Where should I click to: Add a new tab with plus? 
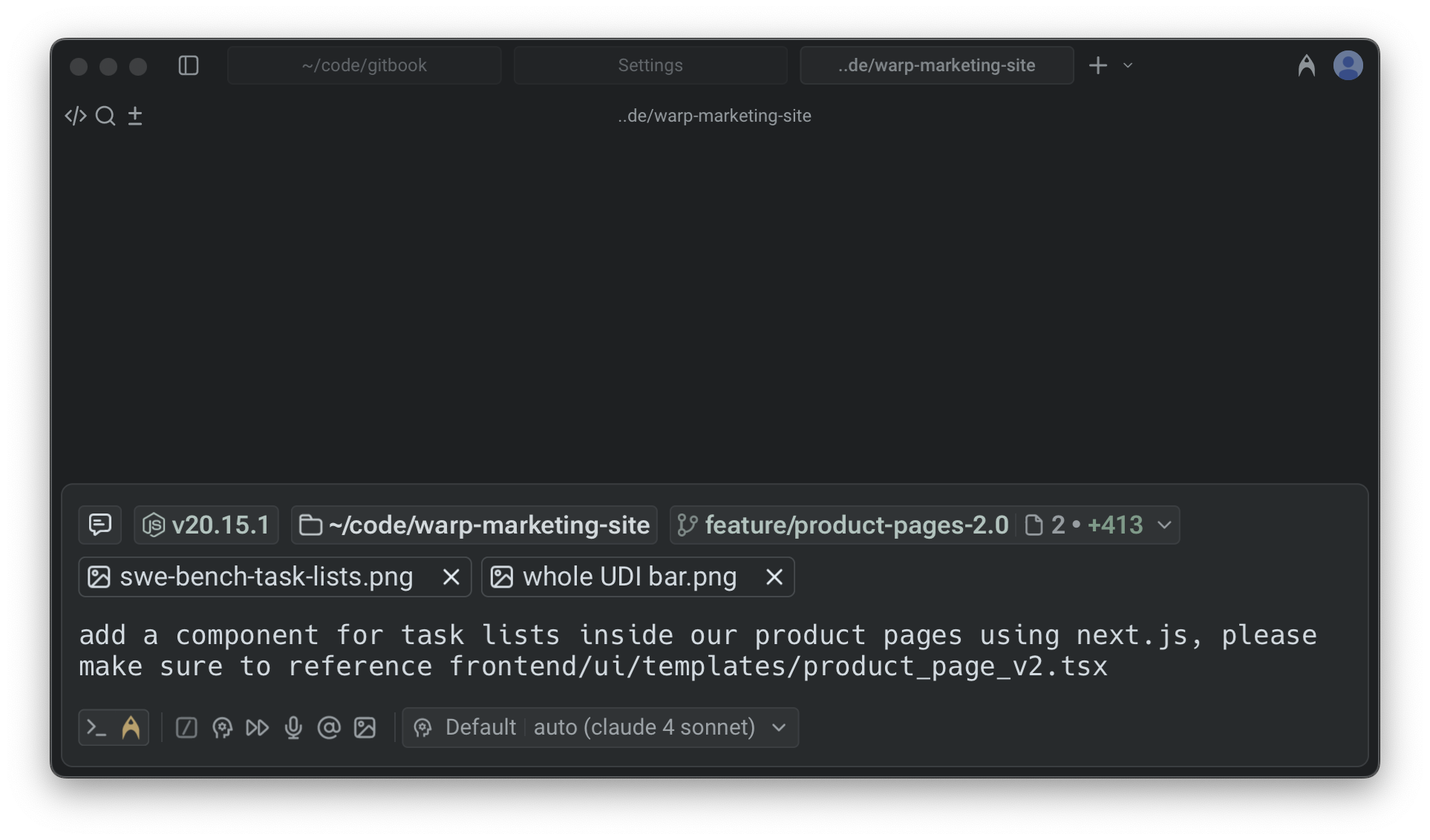(x=1098, y=65)
